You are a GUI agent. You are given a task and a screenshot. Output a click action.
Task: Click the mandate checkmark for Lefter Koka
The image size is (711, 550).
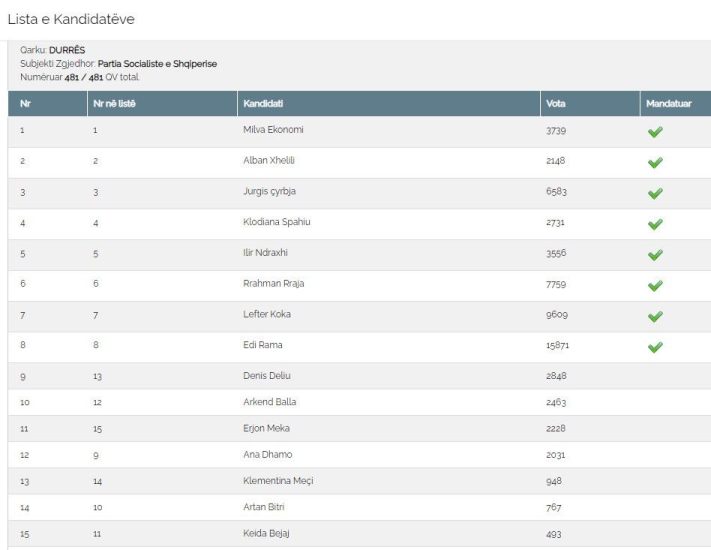click(x=655, y=316)
